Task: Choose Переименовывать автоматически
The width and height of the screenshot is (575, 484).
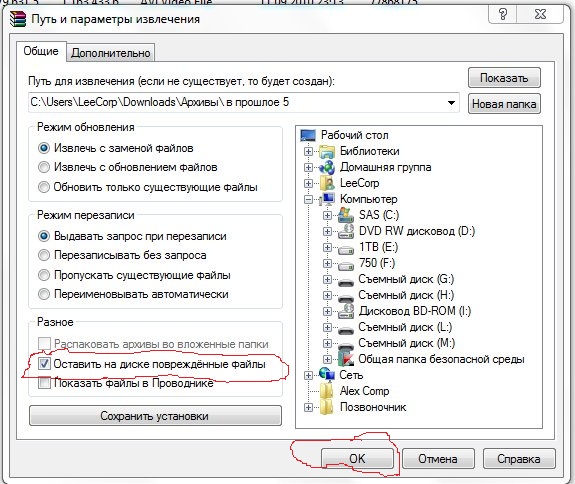Action: [44, 294]
